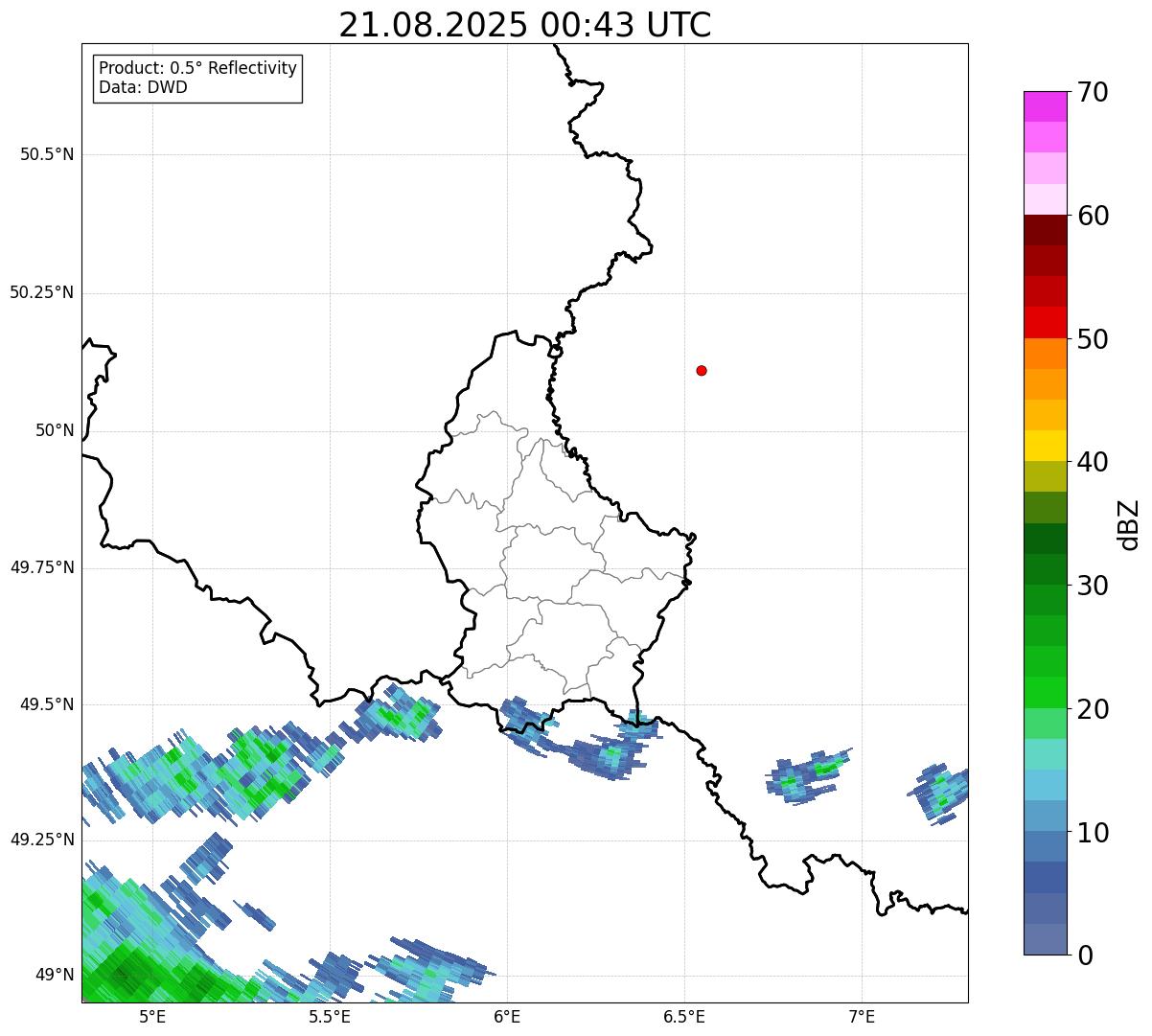
Task: Click the 'dBZ' colorbar label
Action: 1129,524
